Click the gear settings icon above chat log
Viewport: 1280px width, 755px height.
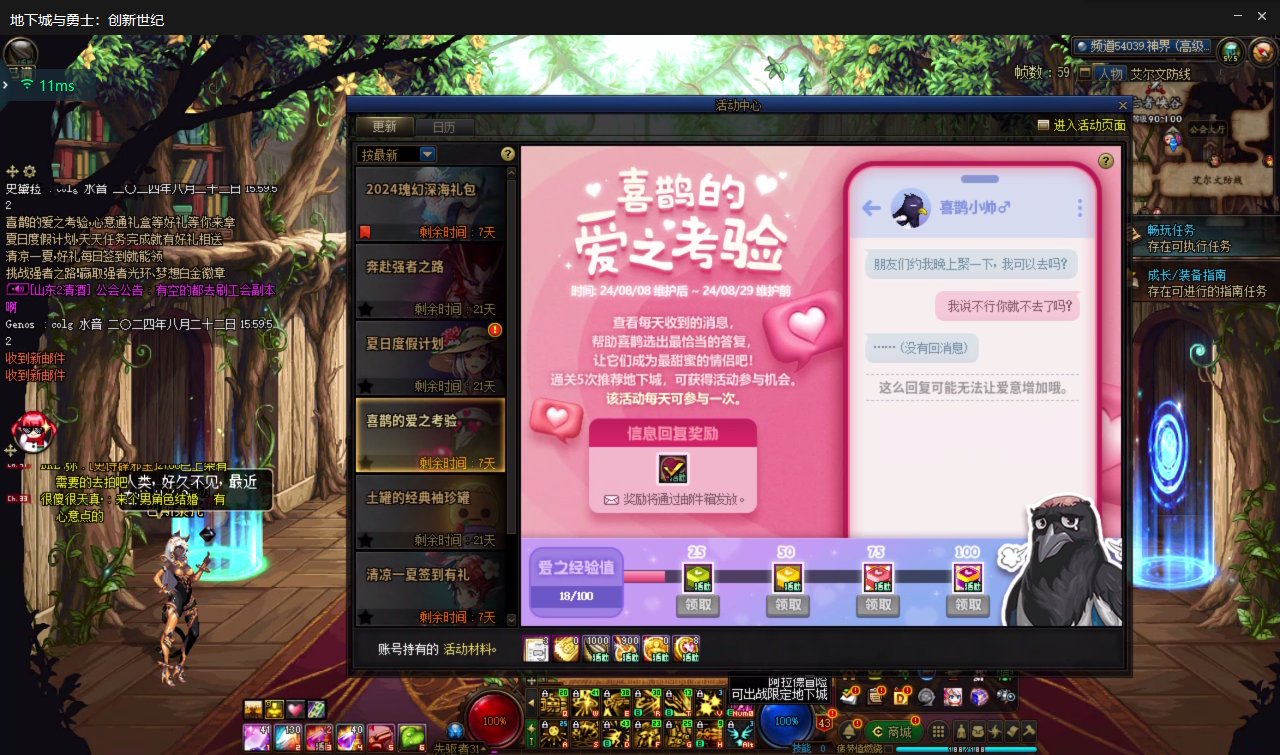tap(29, 172)
